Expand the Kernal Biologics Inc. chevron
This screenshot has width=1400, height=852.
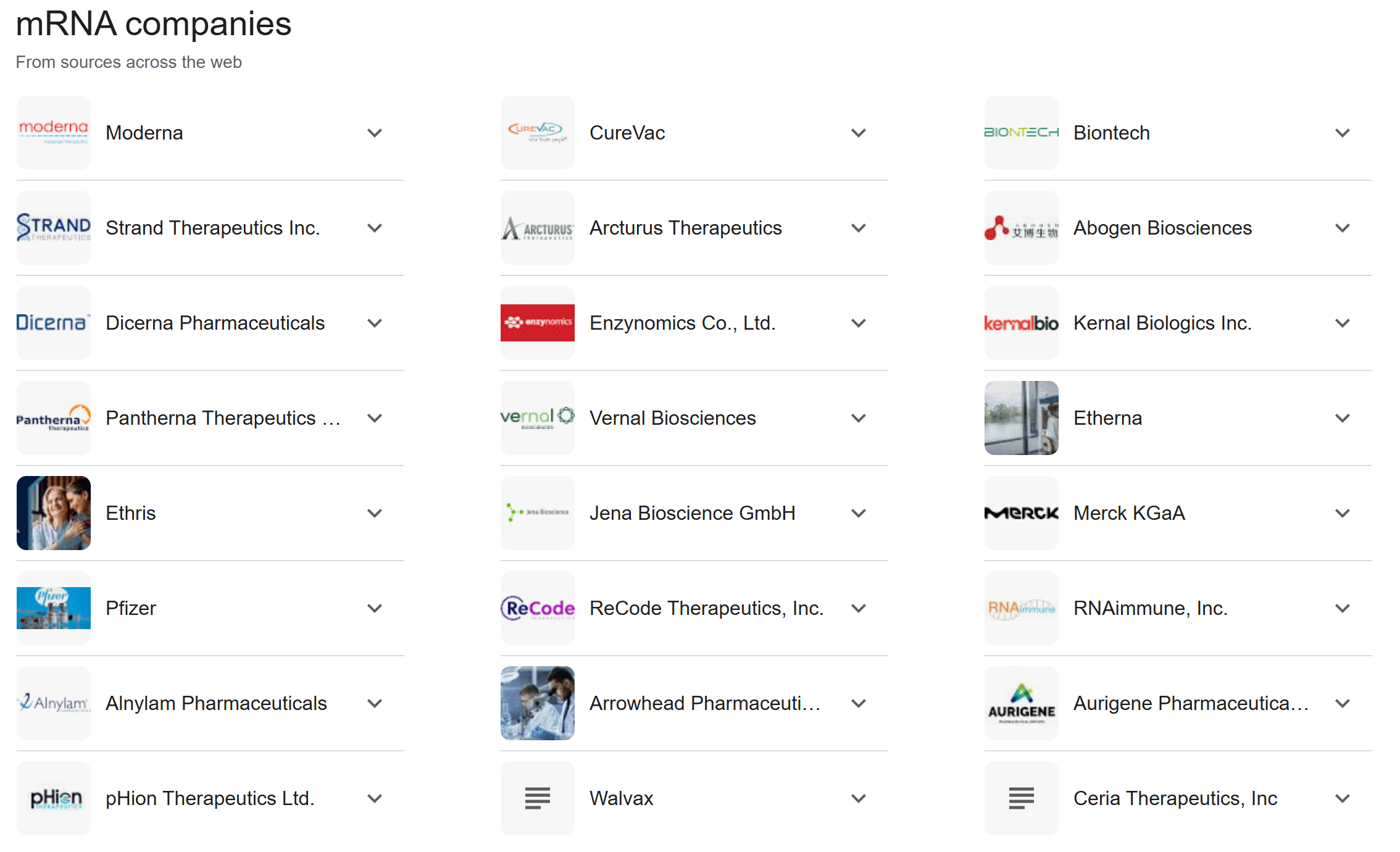pyautogui.click(x=1343, y=323)
